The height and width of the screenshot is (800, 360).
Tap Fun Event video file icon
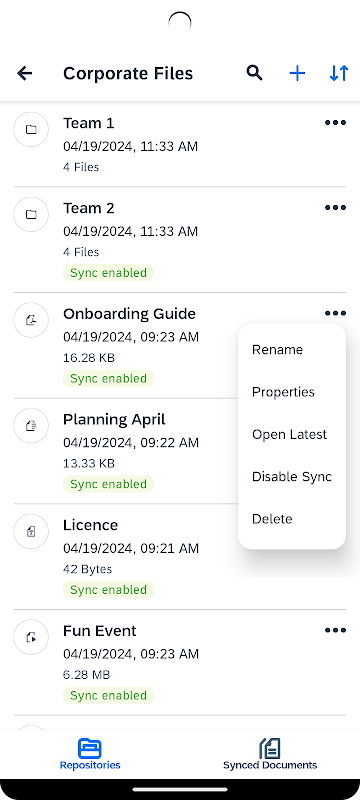tap(31, 637)
